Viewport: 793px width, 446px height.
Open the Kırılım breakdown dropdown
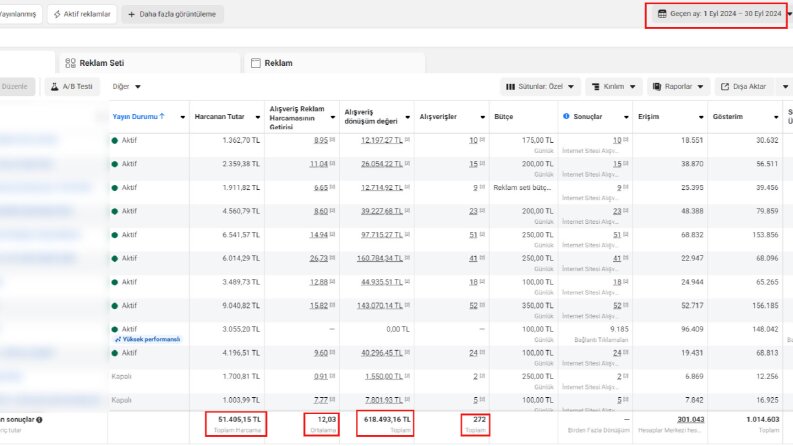(613, 86)
